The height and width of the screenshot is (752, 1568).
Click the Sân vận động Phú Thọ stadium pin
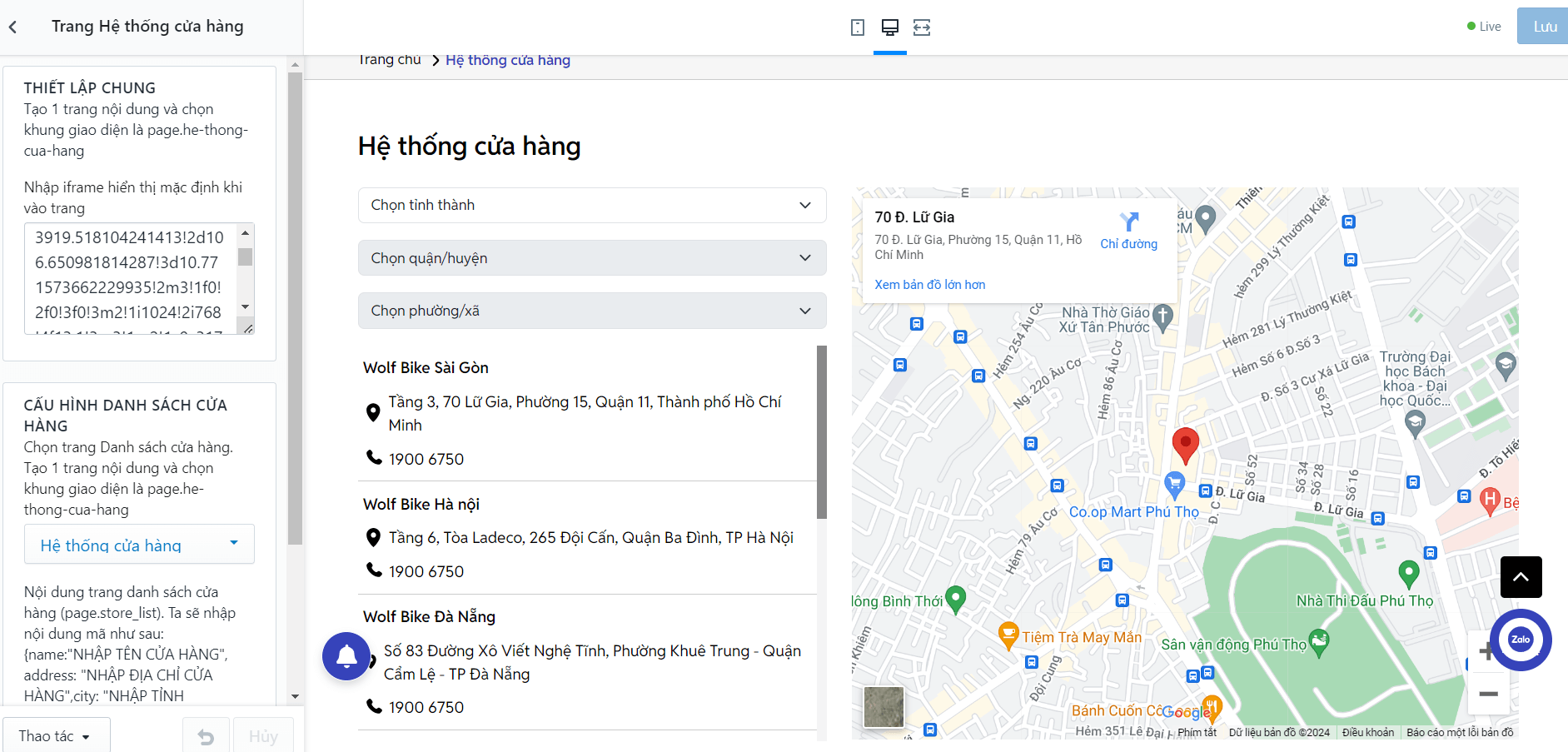click(1319, 643)
